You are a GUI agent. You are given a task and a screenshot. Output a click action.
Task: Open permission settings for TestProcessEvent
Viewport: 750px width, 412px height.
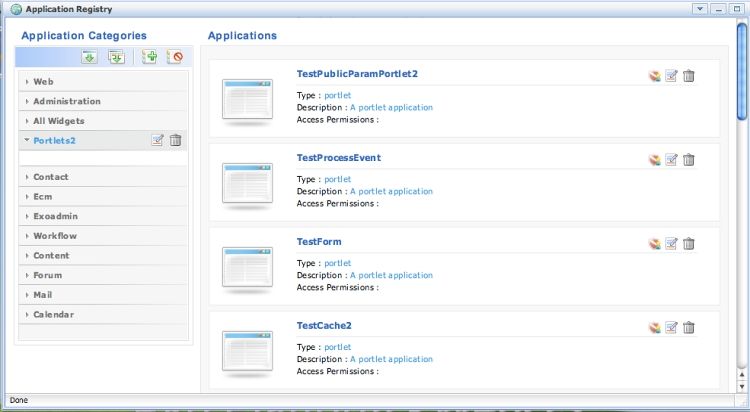pyautogui.click(x=654, y=160)
